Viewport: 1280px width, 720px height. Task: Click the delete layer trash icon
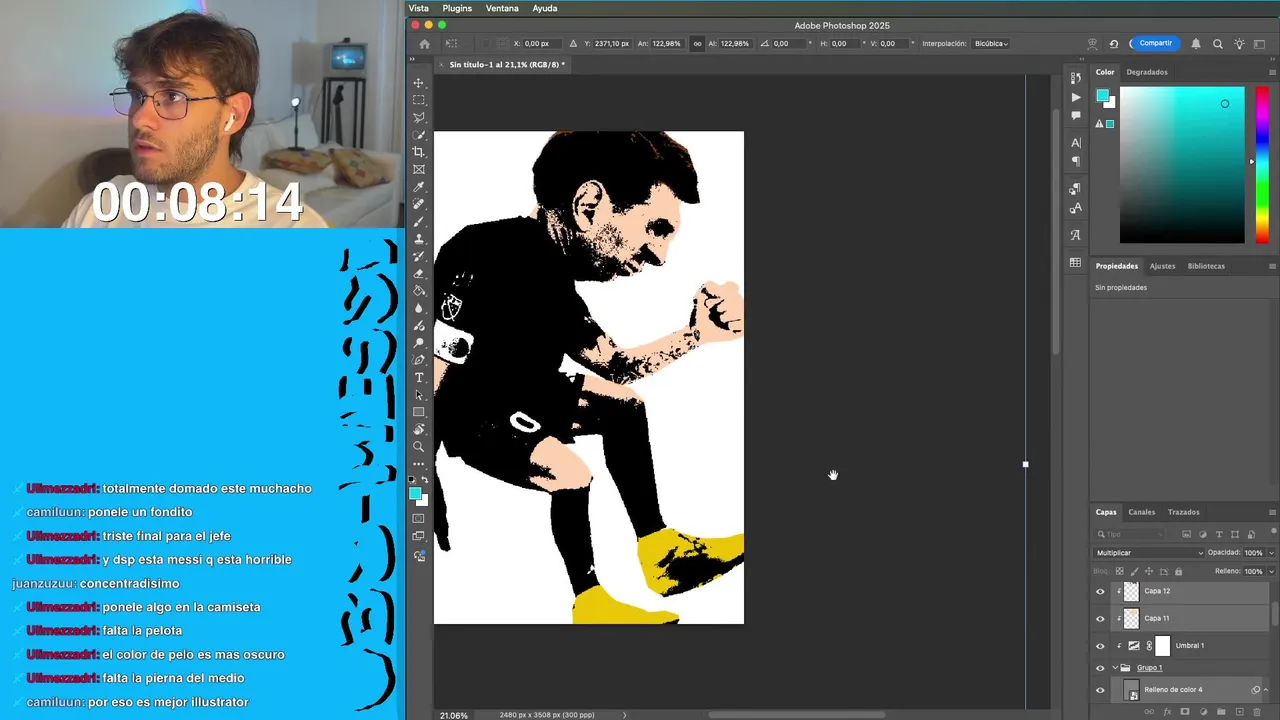click(x=1257, y=712)
